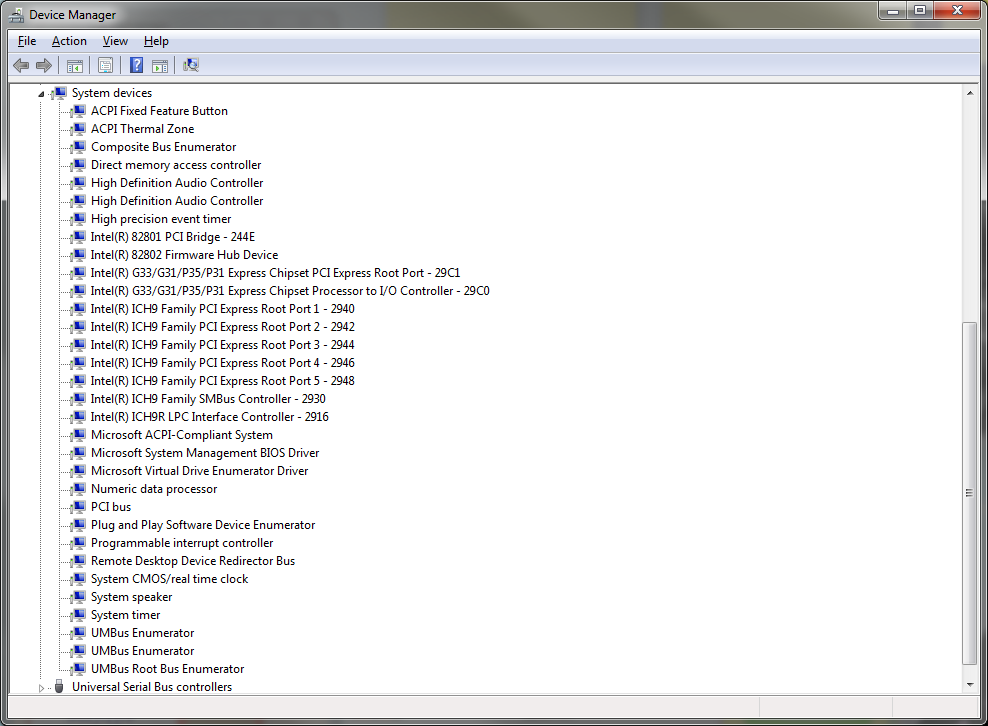988x726 pixels.
Task: Click the Universal Serial Bus controllers icon
Action: 59,686
